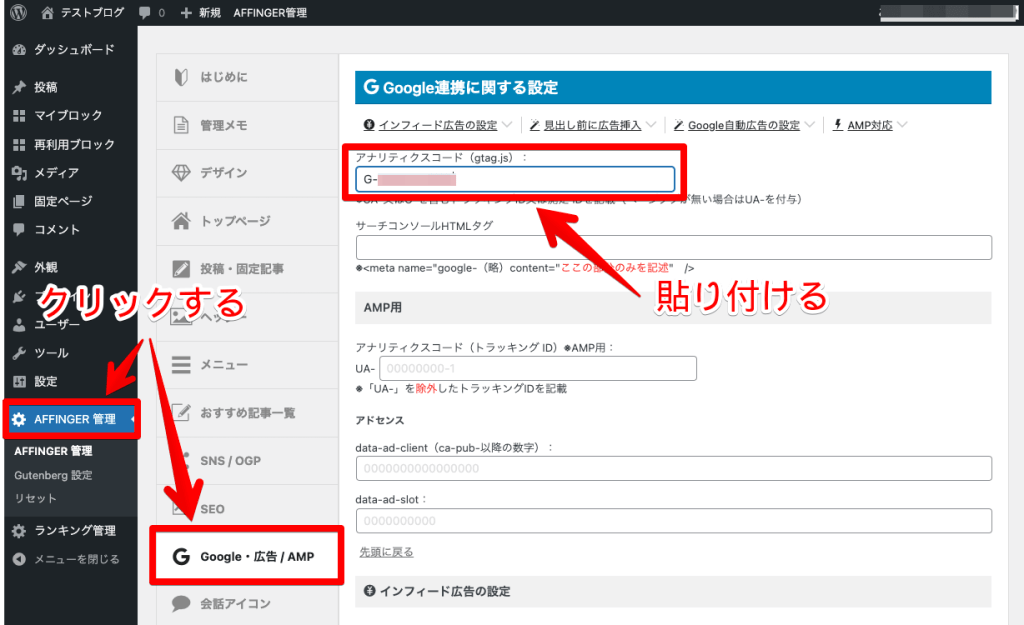
Task: Expand the インフィード広告の設定 chevron
Action: click(507, 125)
